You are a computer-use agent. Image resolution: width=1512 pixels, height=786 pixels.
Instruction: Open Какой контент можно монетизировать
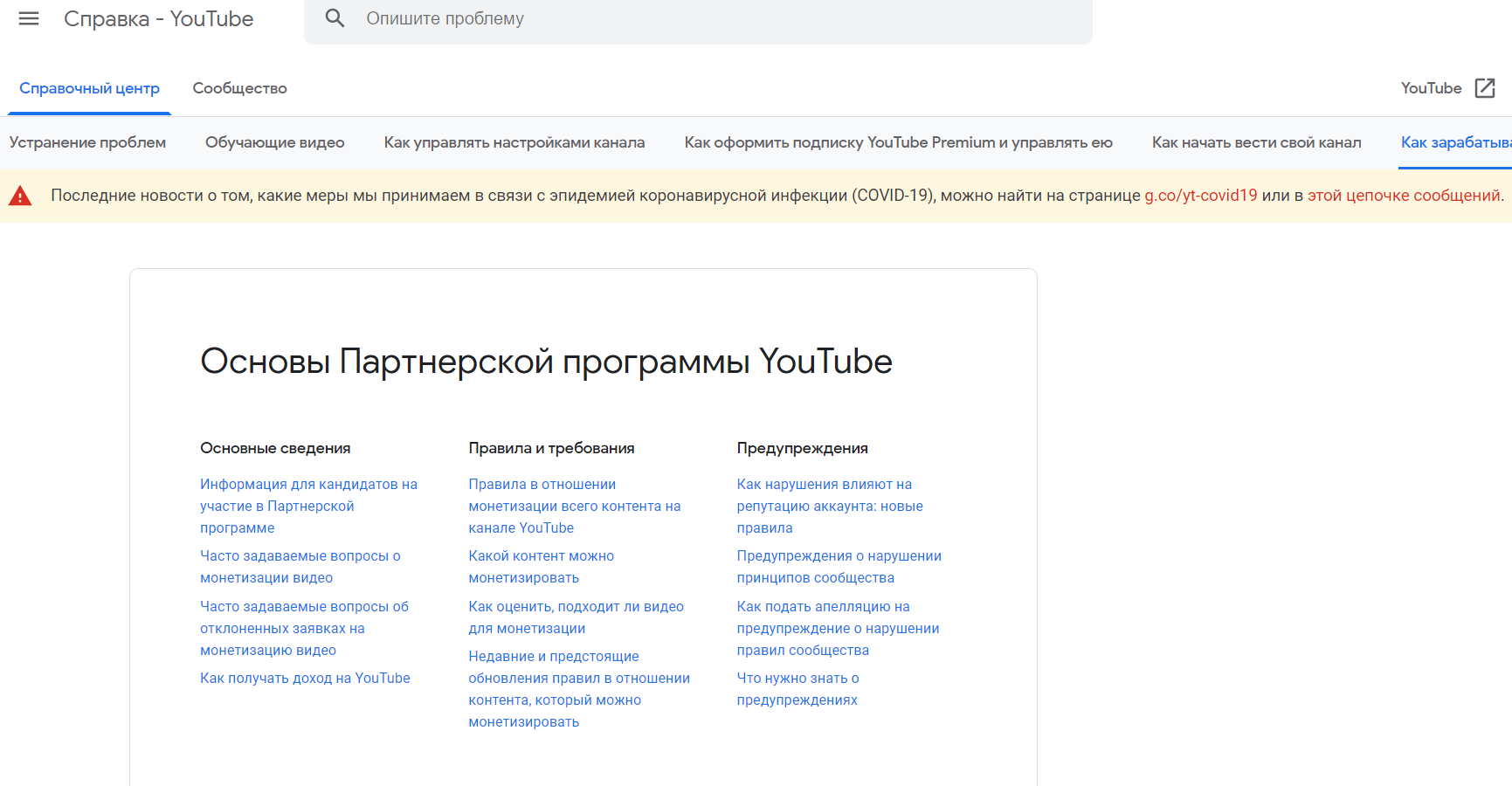pyautogui.click(x=541, y=567)
